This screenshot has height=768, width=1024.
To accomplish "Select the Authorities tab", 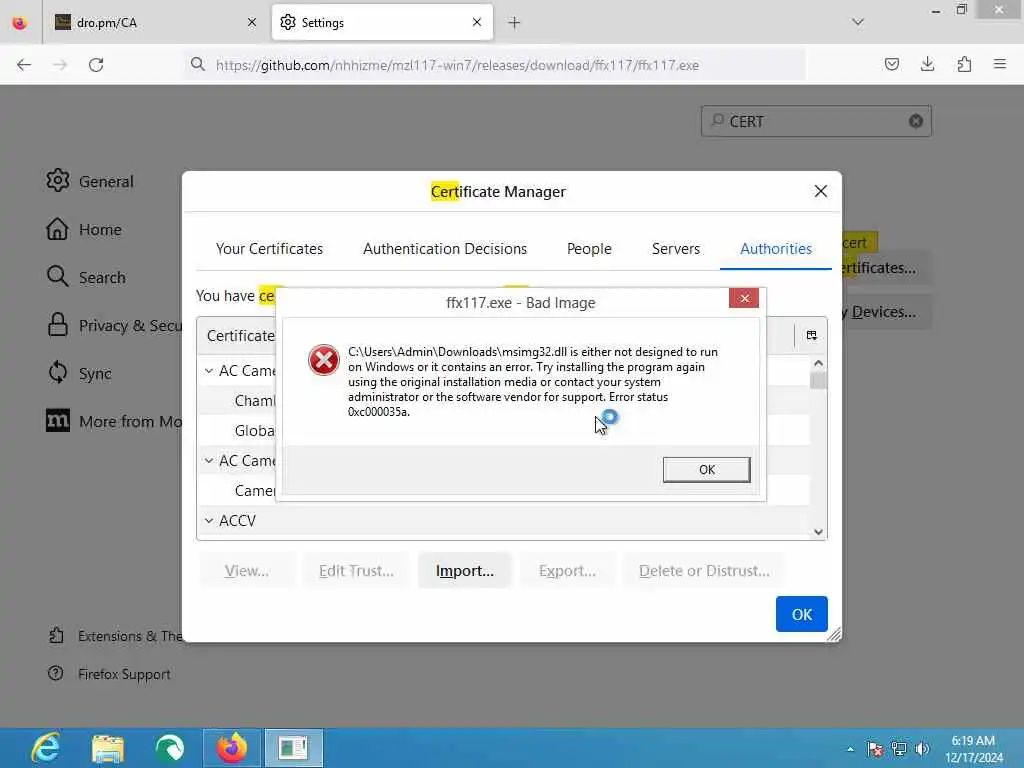I will (x=776, y=249).
